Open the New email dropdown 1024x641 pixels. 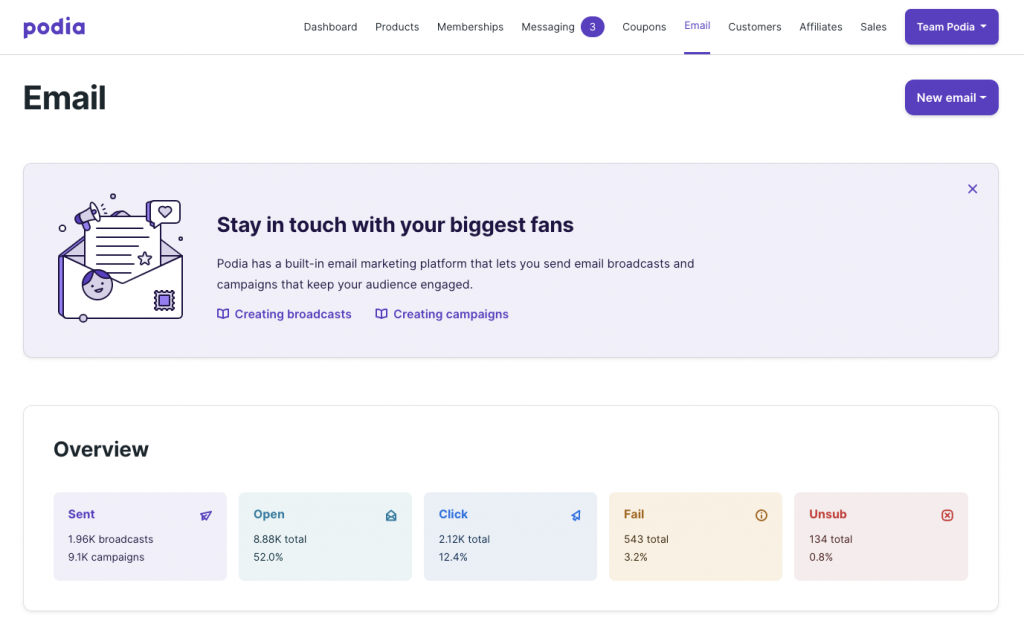(x=951, y=98)
